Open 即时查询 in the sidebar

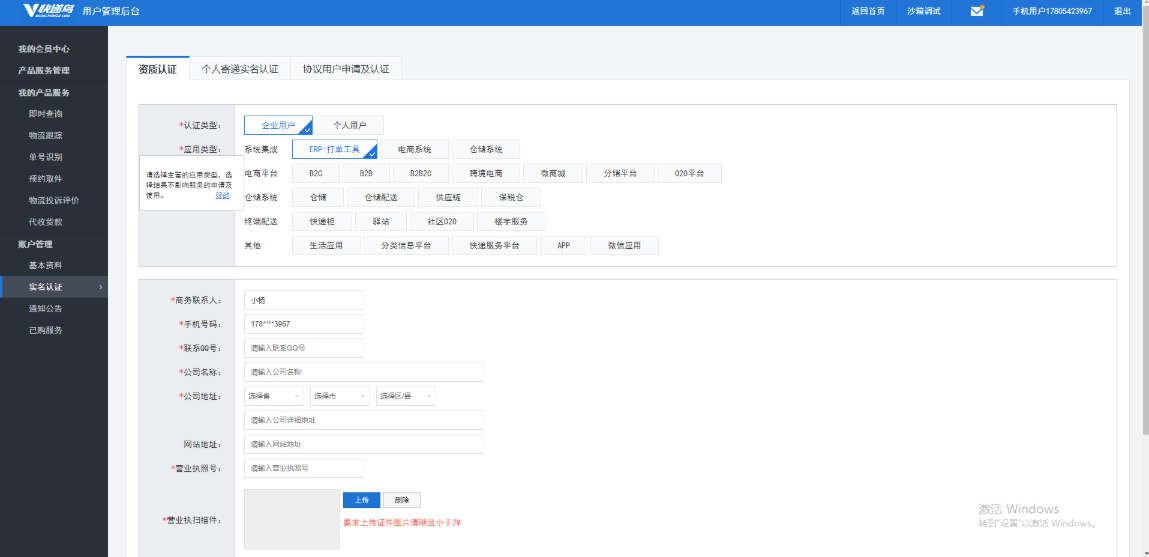45,114
